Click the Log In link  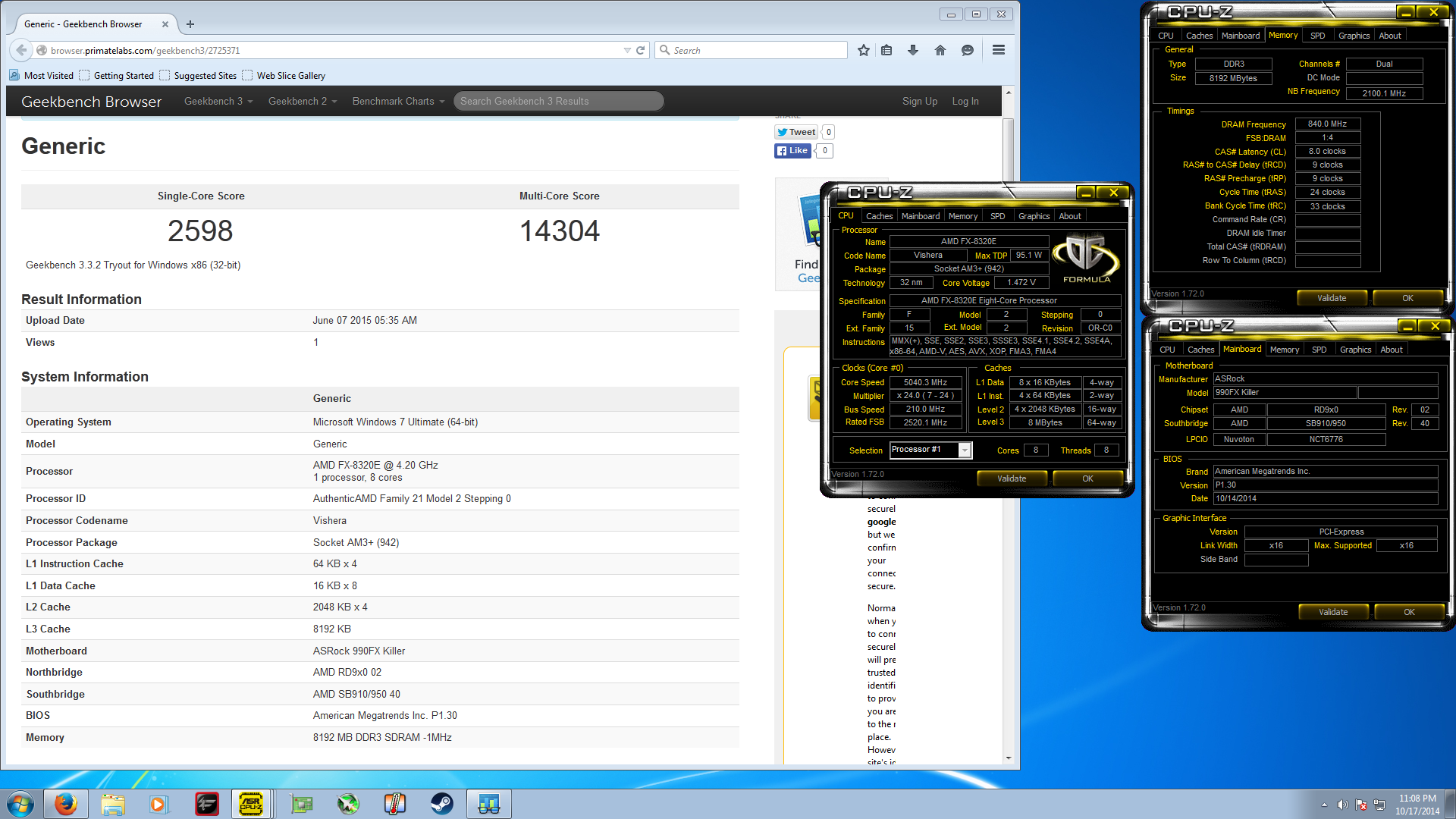965,101
